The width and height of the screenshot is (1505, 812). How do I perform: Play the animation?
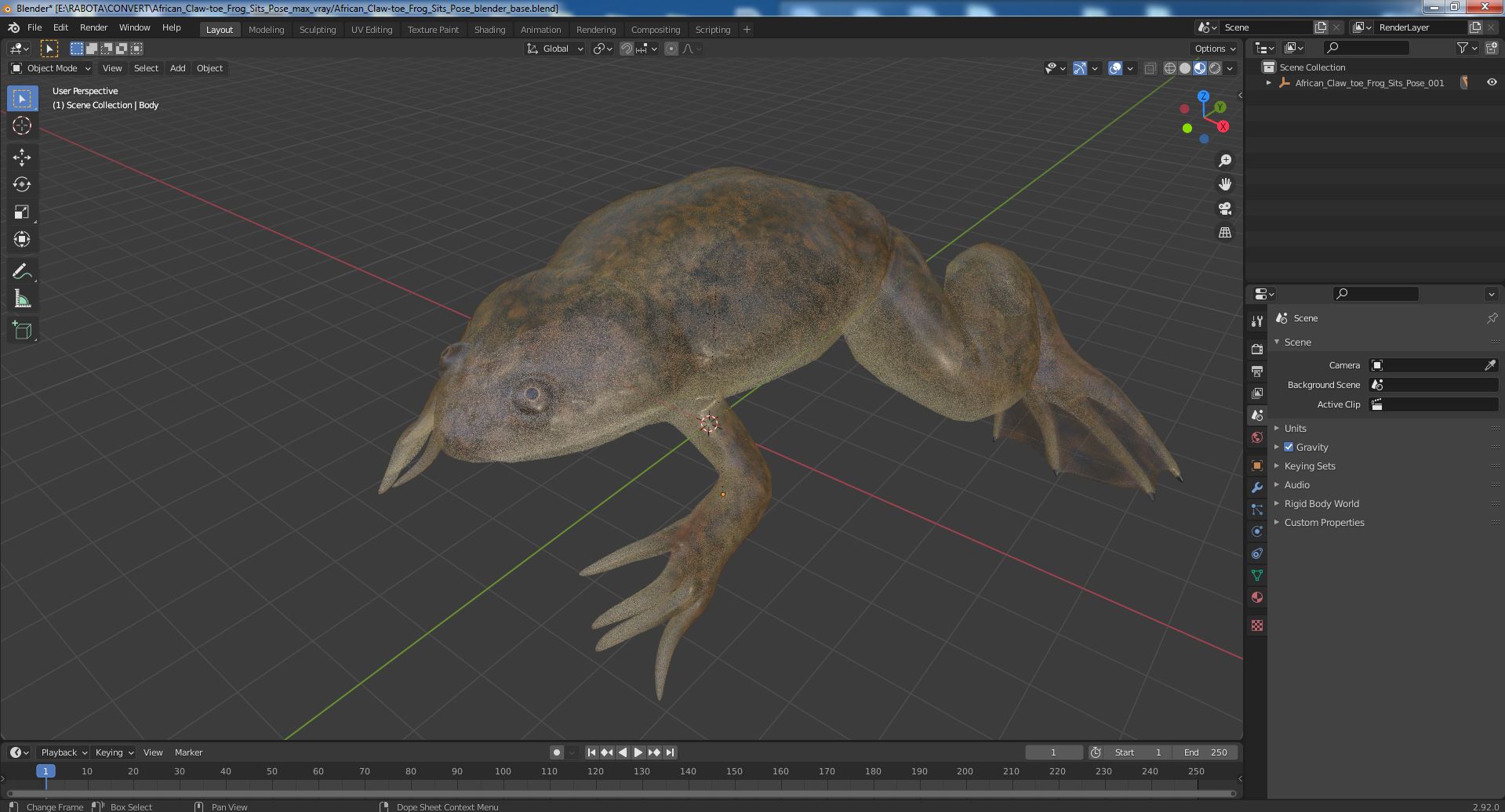(x=638, y=752)
